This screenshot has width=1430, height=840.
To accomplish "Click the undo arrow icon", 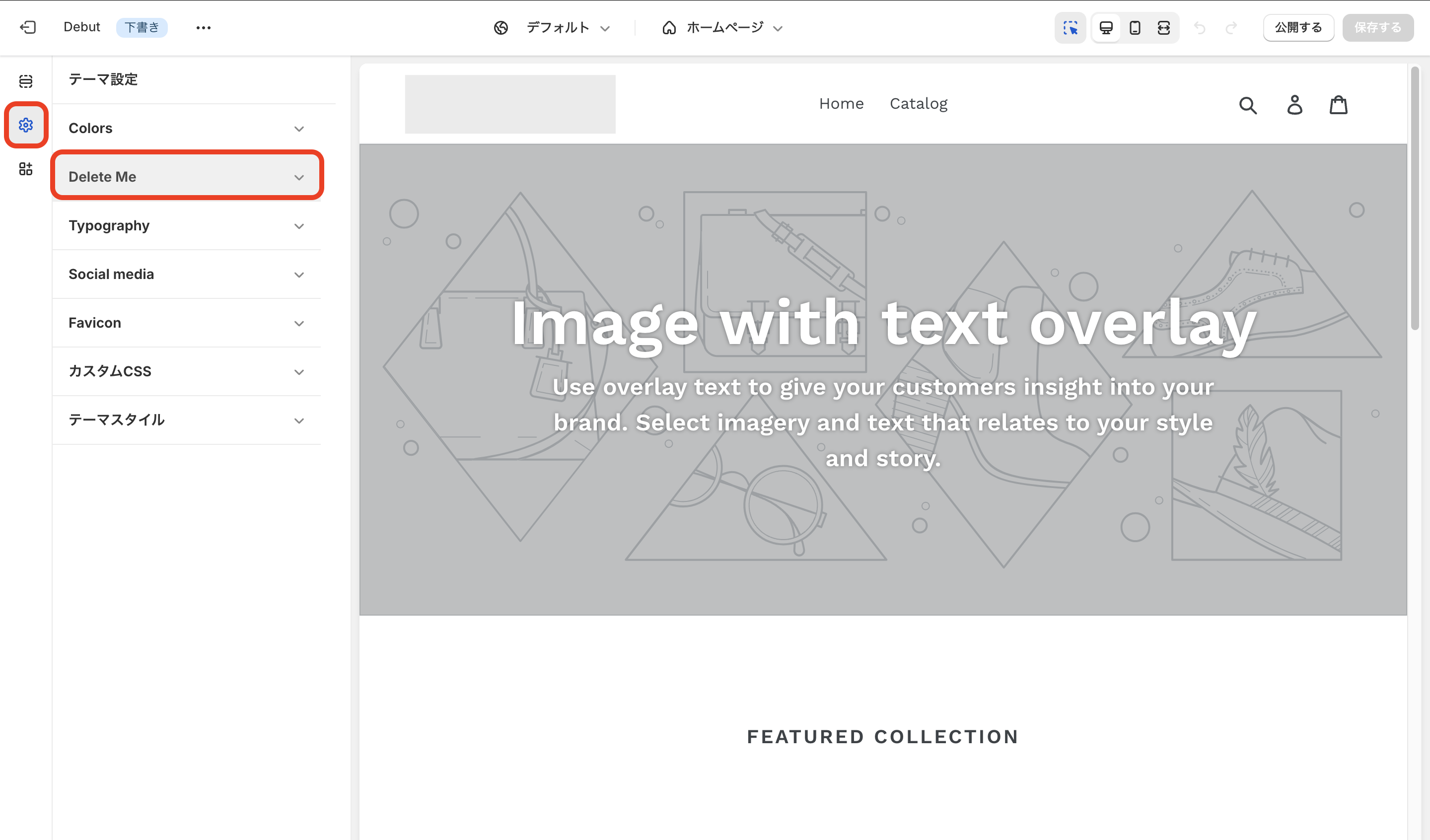I will click(1199, 28).
